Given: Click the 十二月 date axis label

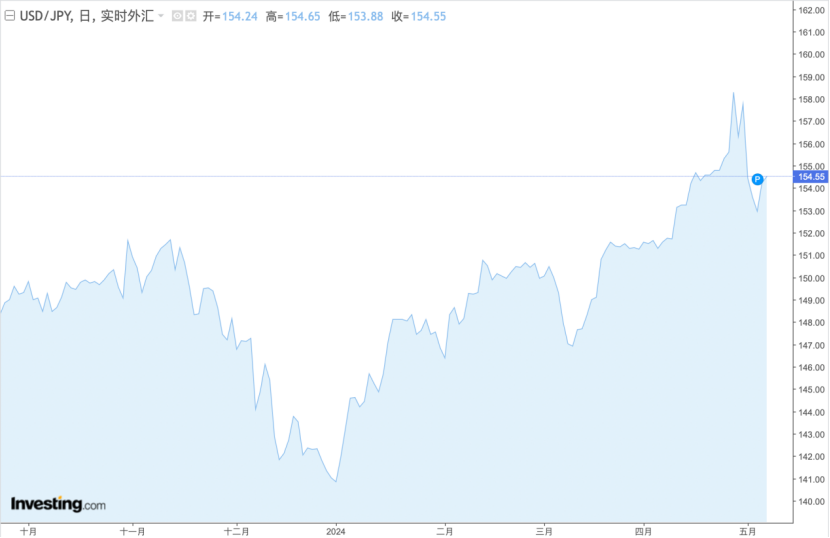Looking at the screenshot, I should pos(237,531).
